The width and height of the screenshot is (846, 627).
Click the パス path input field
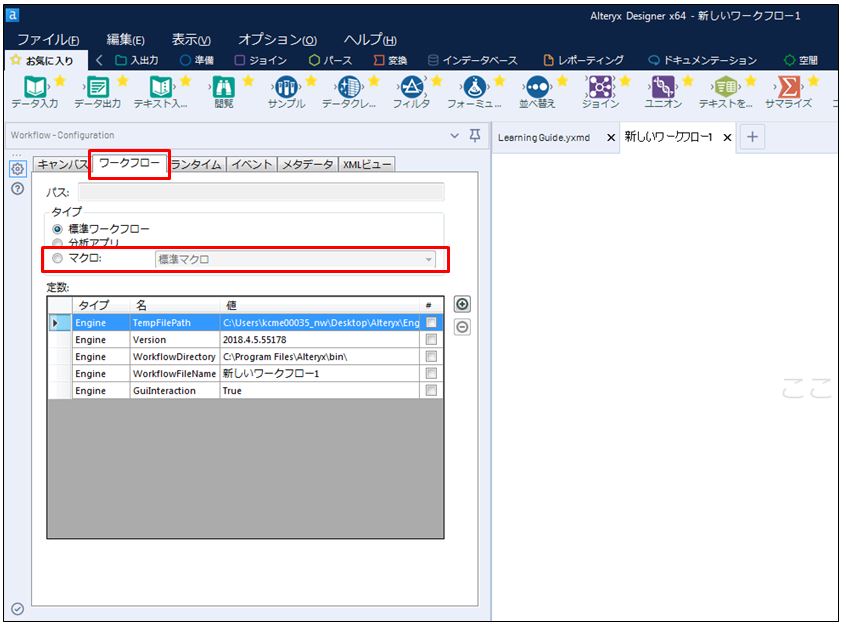point(261,191)
